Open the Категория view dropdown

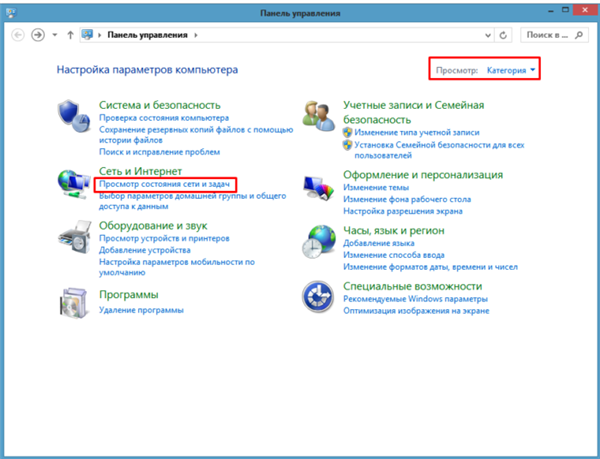[x=511, y=70]
